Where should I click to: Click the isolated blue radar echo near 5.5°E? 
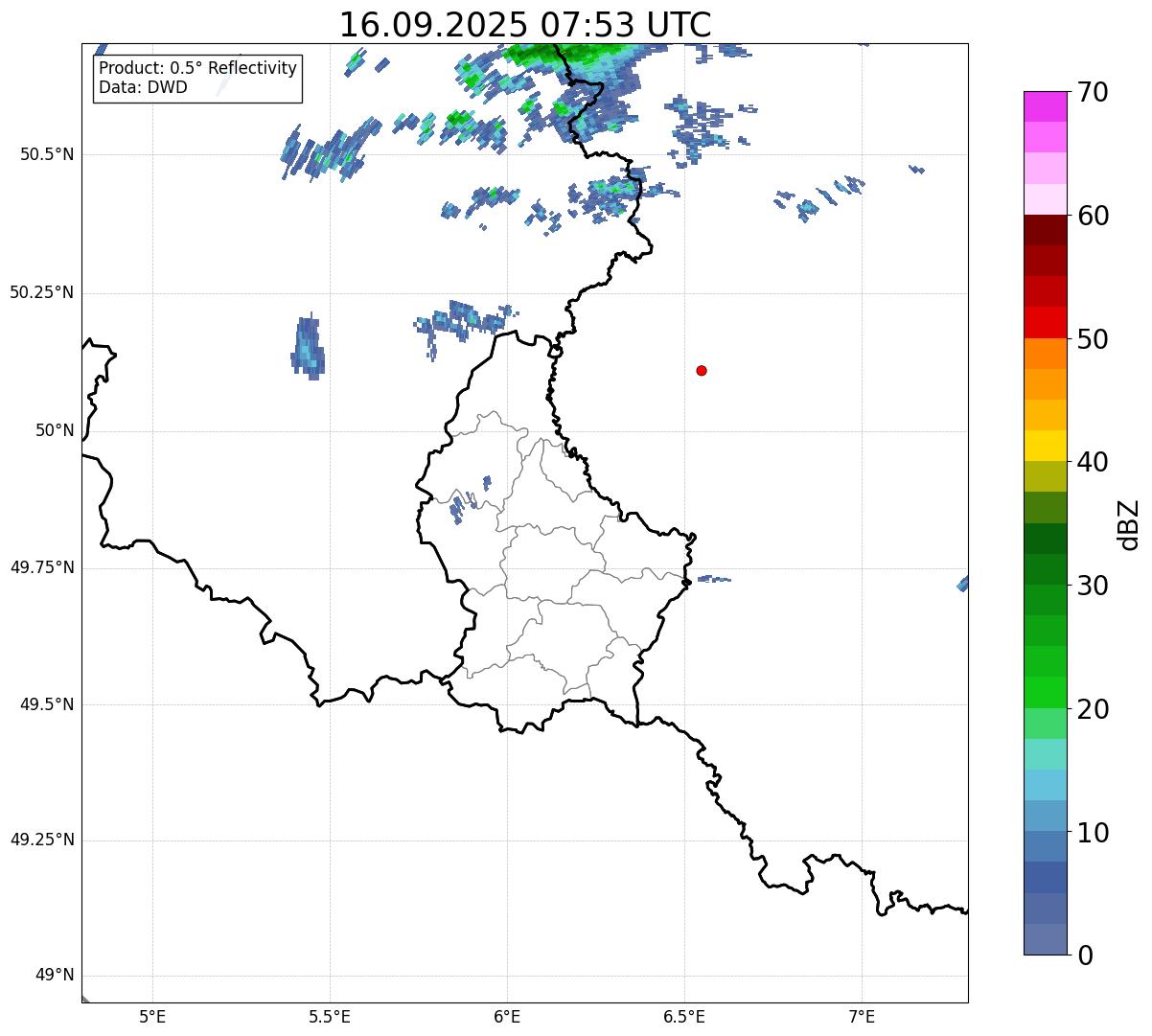click(308, 349)
